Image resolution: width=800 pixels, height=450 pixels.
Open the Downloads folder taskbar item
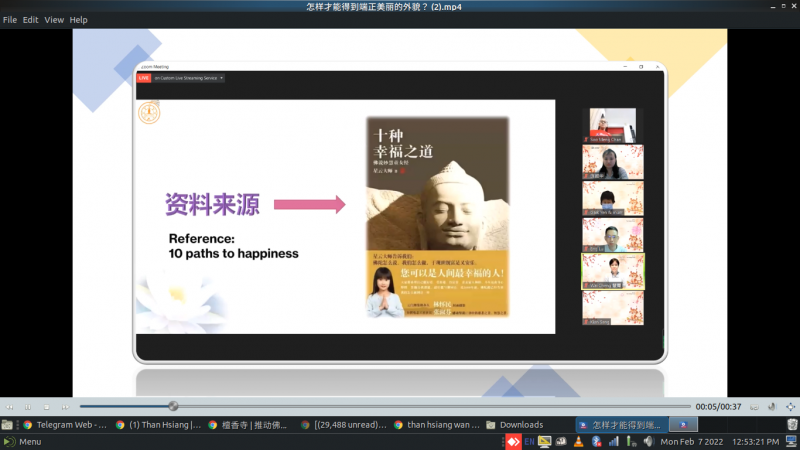coord(521,424)
